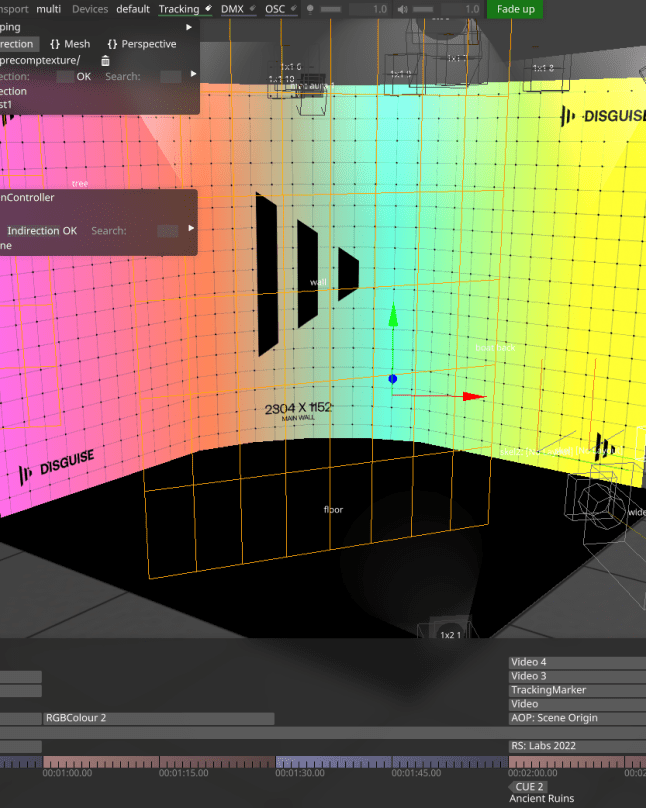Select the RGBColour 2 layer
The image size is (646, 808).
159,718
